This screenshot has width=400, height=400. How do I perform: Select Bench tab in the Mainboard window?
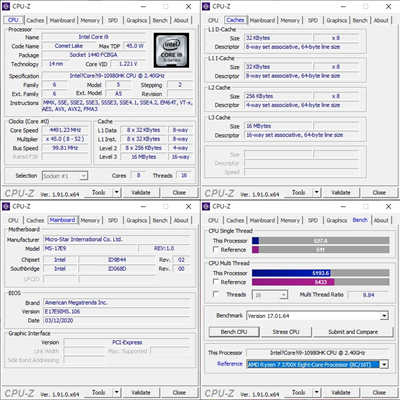point(160,220)
